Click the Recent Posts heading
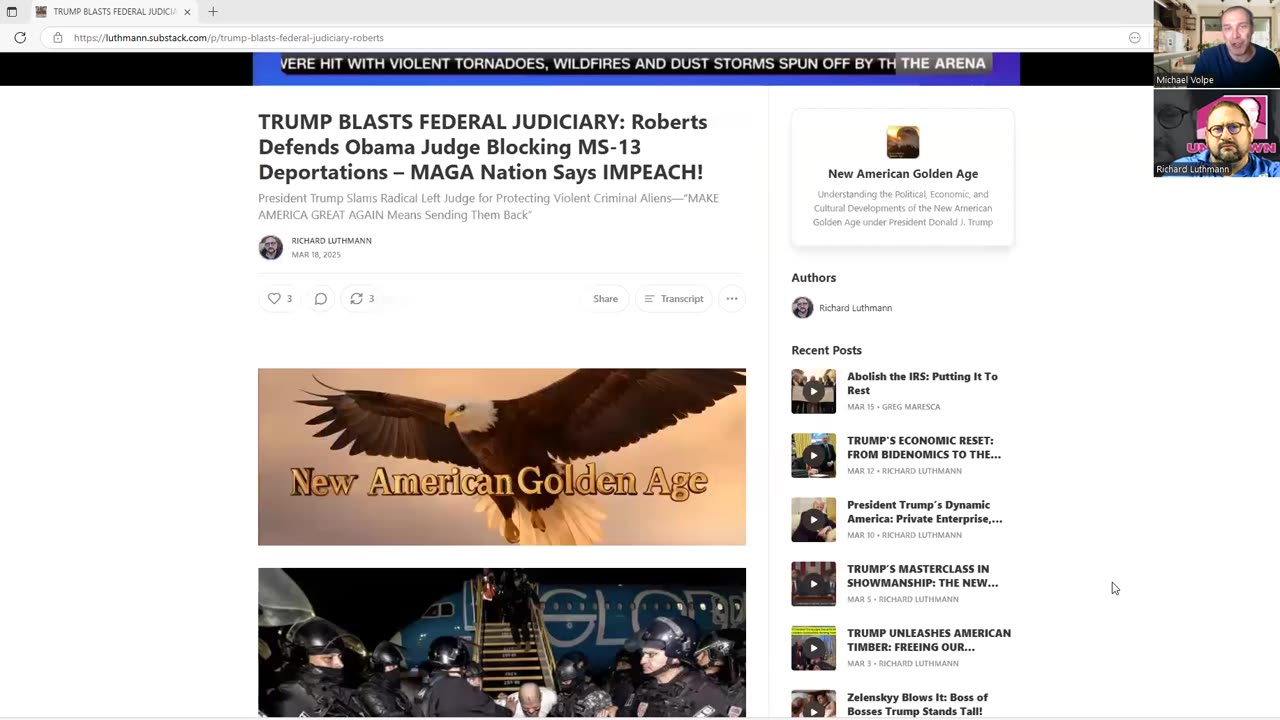 point(826,350)
